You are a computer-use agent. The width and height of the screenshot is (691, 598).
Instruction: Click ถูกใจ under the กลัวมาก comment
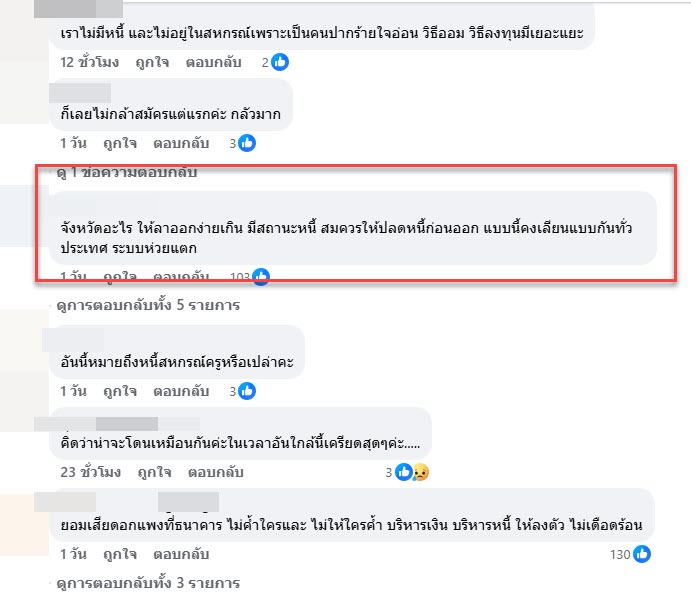(x=120, y=143)
